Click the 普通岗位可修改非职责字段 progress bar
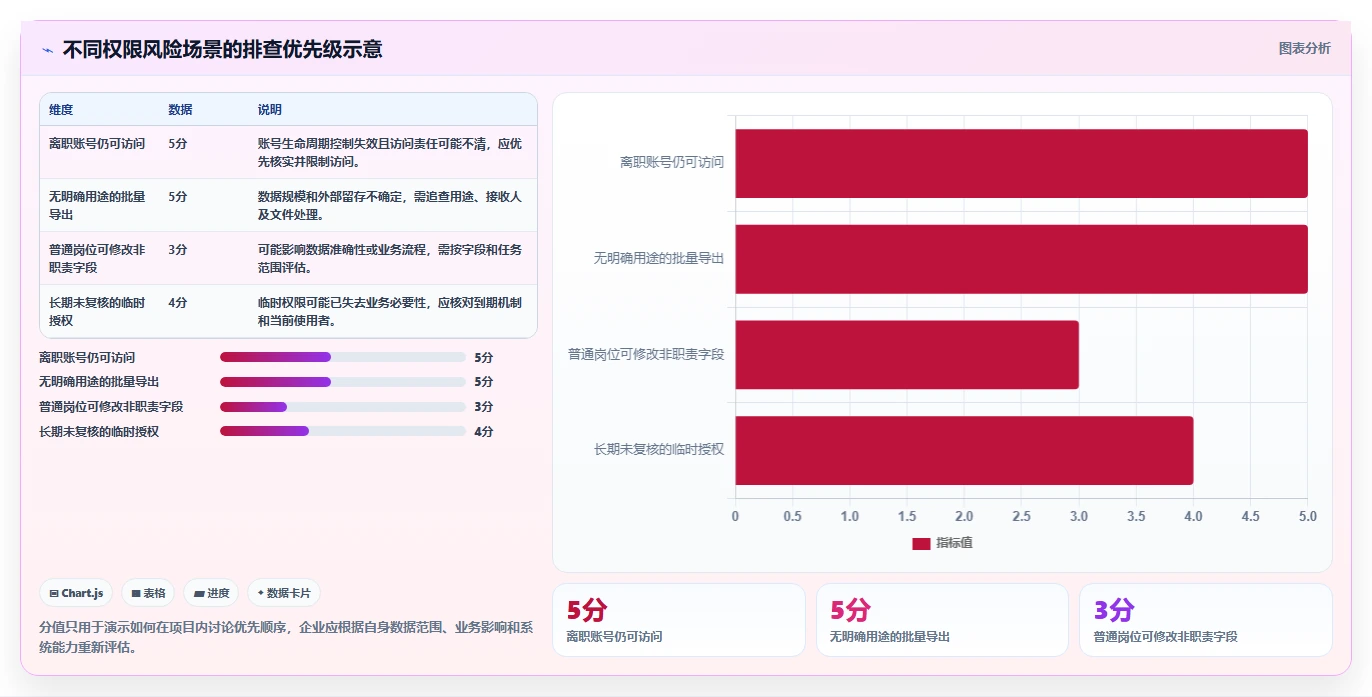Screen dimensions: 1372x697 [343, 407]
